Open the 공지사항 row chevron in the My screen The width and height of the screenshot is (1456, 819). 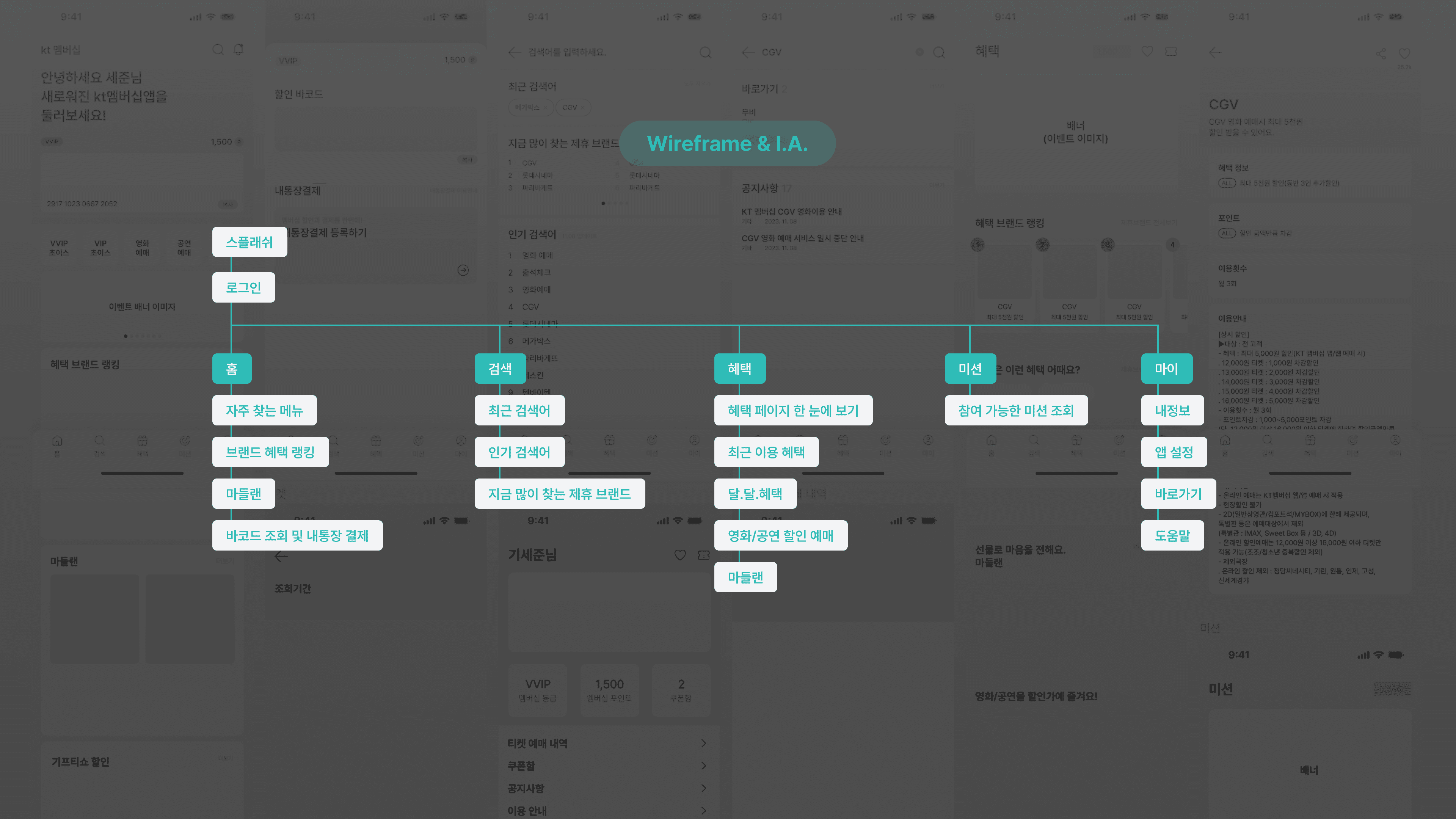[704, 788]
